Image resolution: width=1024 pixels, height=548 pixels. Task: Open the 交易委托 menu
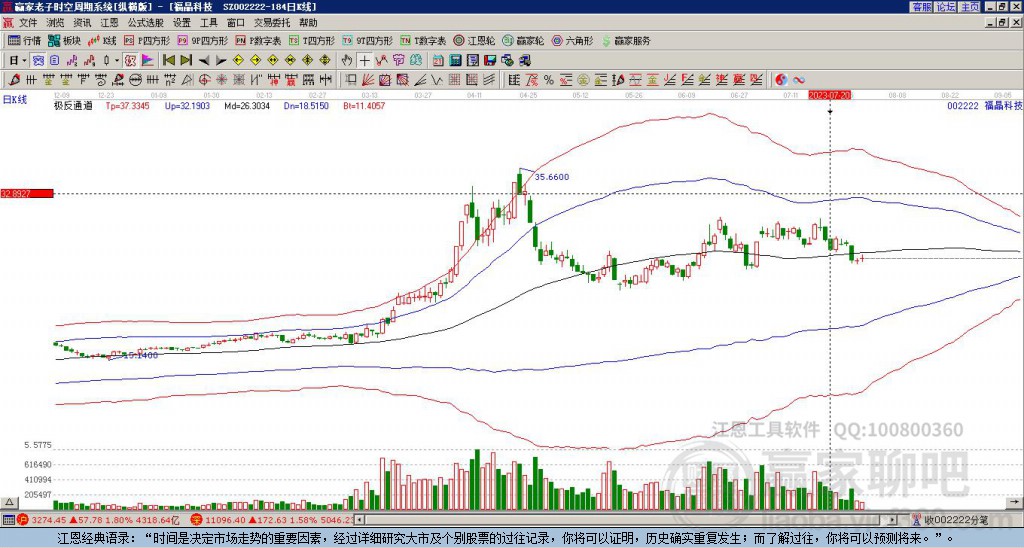coord(272,23)
